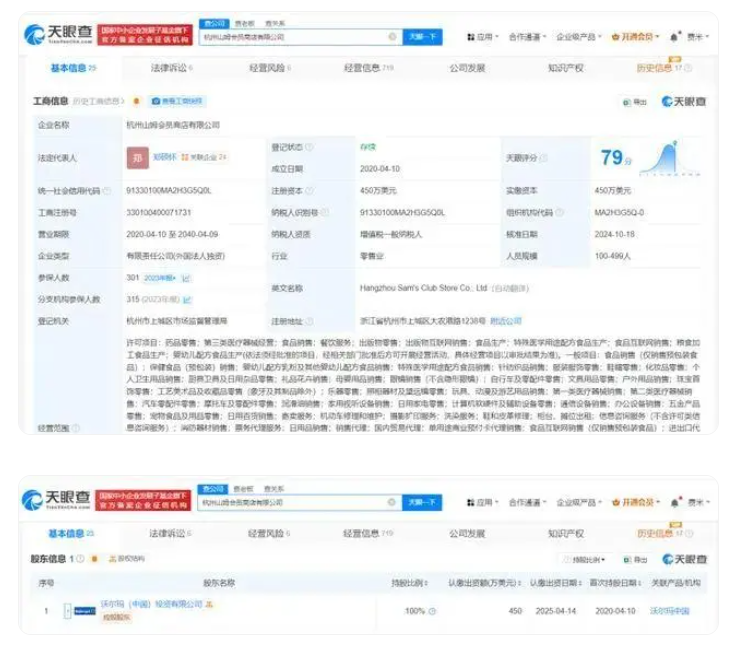736x656 pixels.
Task: Click Tianyancha logo on business info page
Action: (x=58, y=34)
